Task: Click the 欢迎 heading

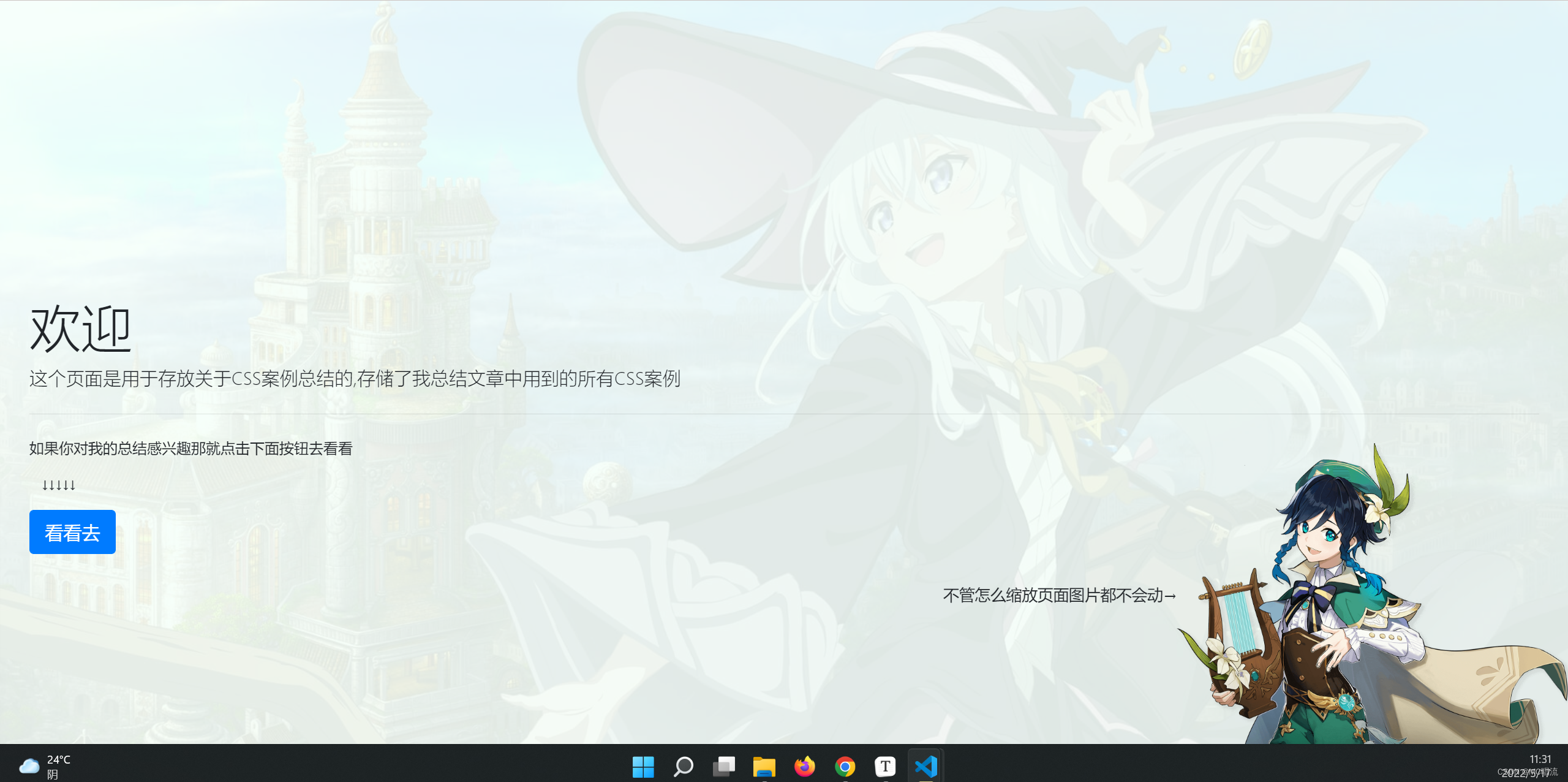Action: click(81, 329)
